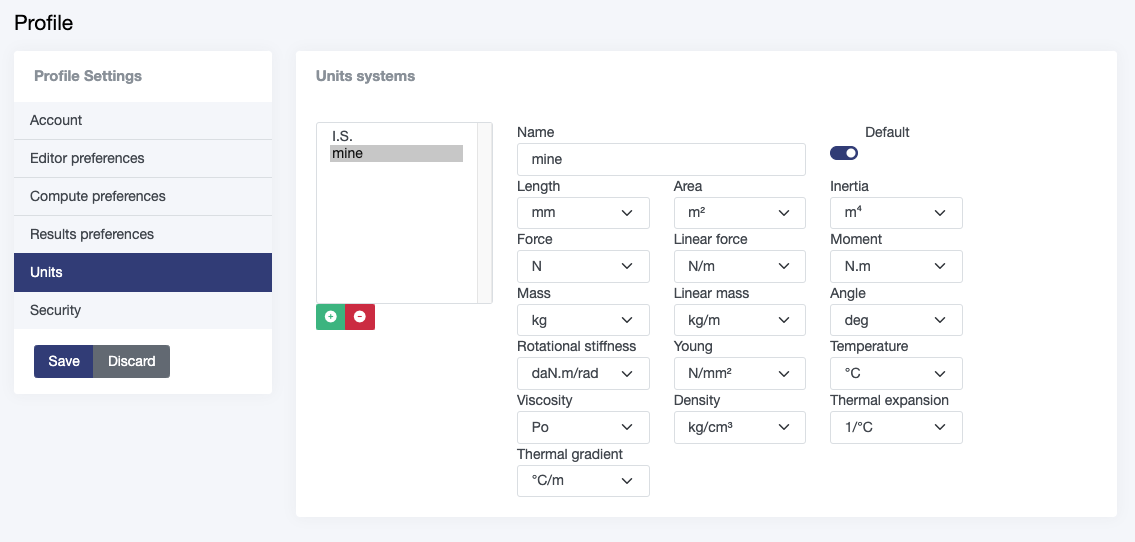
Task: Click the Name input field
Action: point(660,160)
